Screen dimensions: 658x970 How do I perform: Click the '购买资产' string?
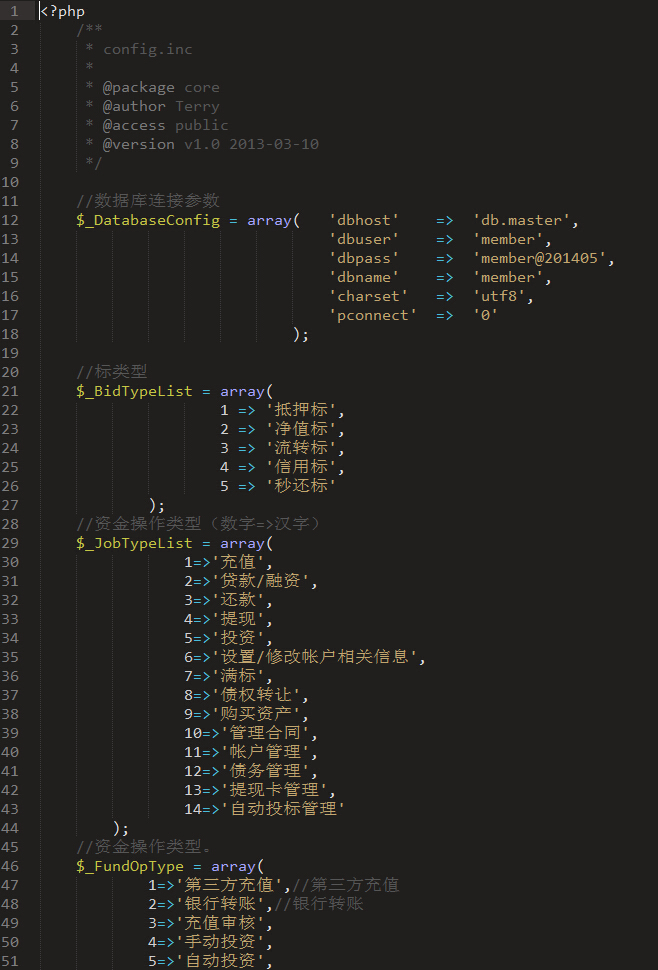256,714
